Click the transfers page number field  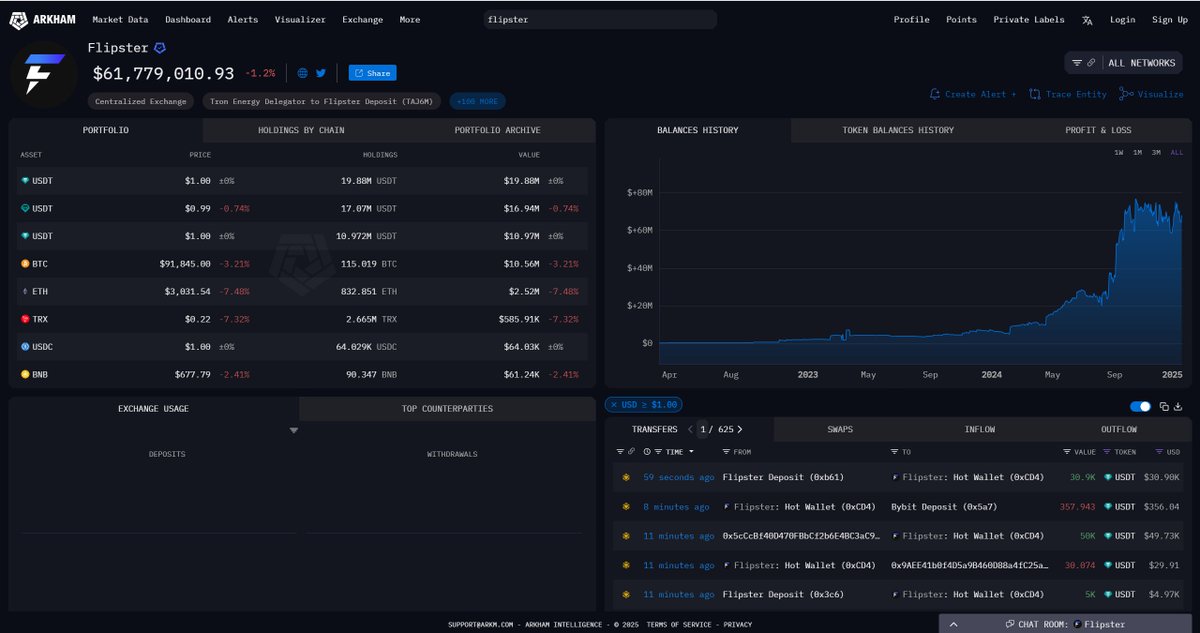pos(704,429)
